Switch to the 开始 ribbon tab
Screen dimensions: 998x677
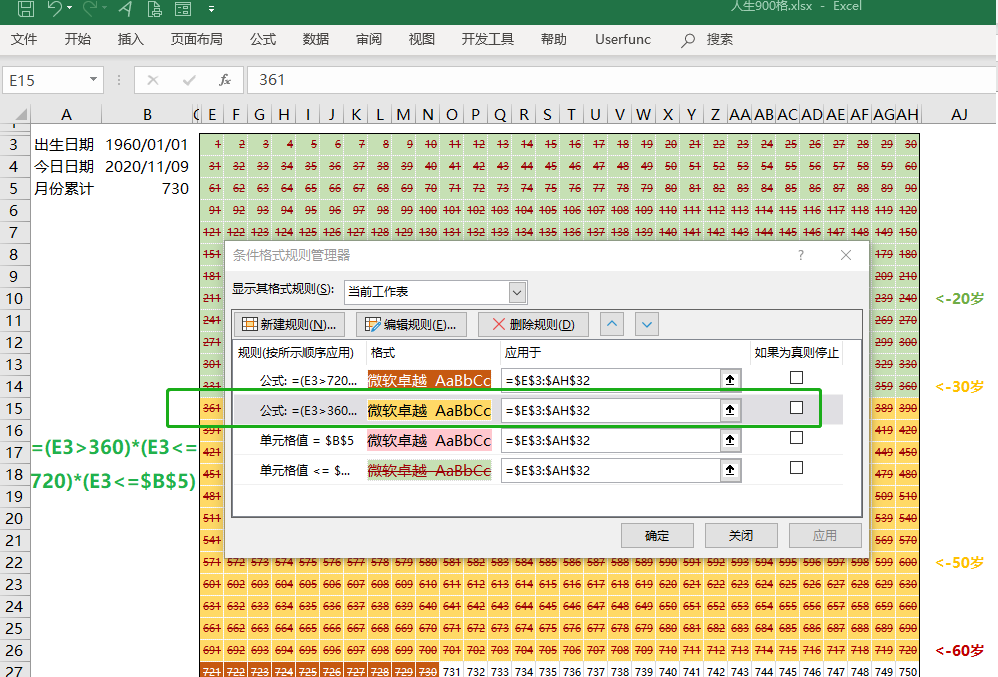(x=78, y=39)
